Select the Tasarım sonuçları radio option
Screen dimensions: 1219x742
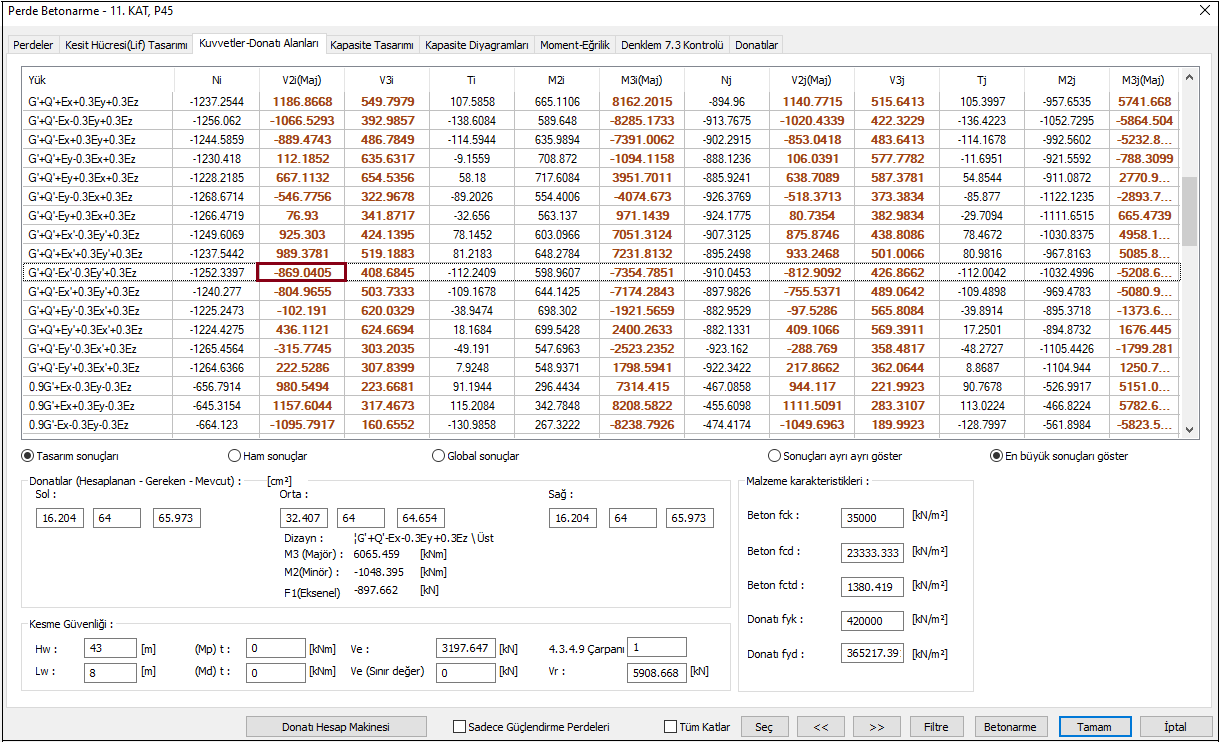(x=28, y=456)
